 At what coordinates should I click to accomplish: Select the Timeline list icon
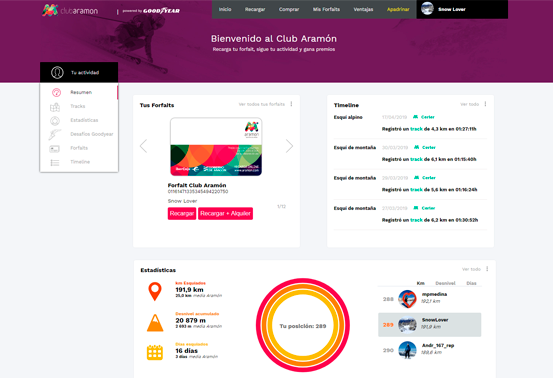tap(55, 162)
